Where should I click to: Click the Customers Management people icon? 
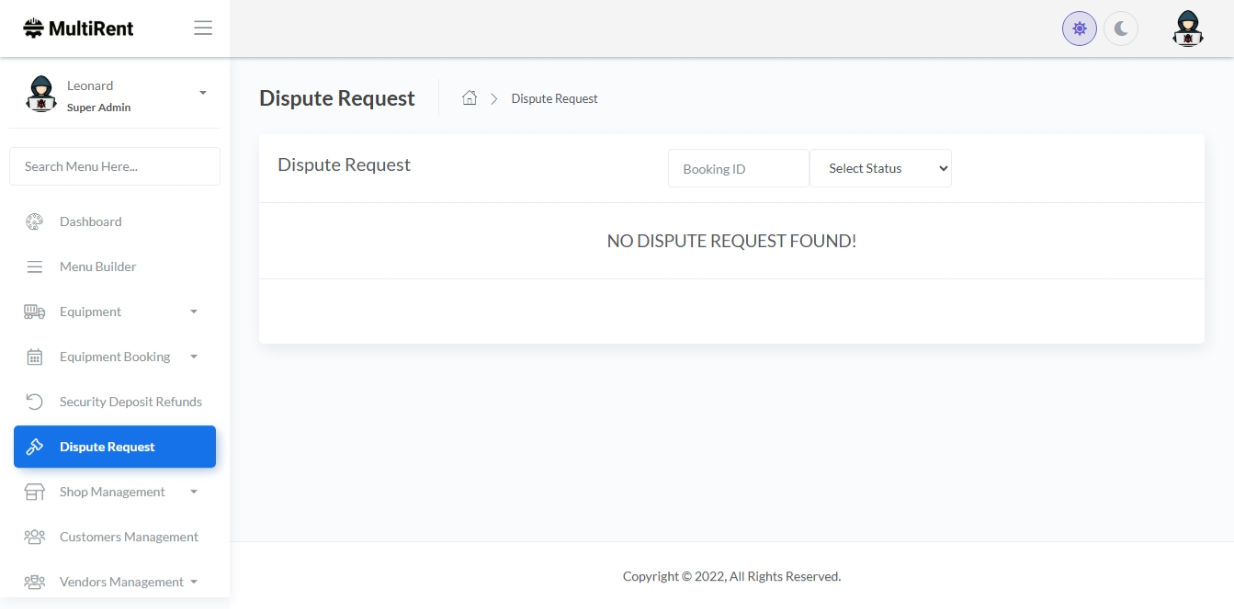pyautogui.click(x=34, y=537)
